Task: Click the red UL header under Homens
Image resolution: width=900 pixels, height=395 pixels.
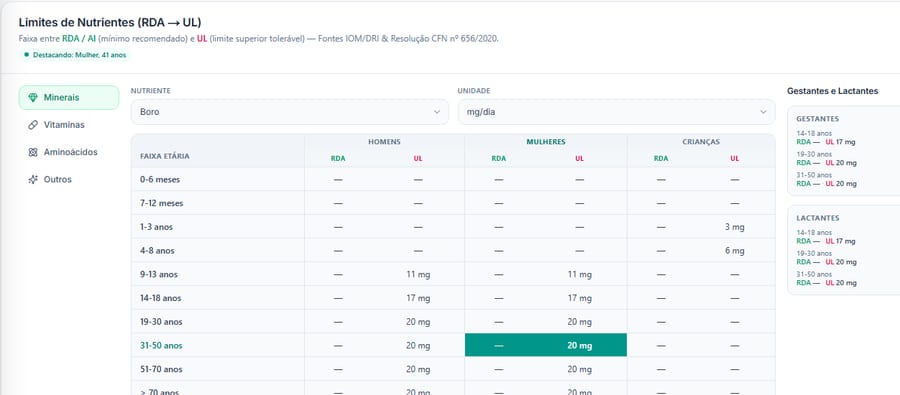Action: [418, 158]
